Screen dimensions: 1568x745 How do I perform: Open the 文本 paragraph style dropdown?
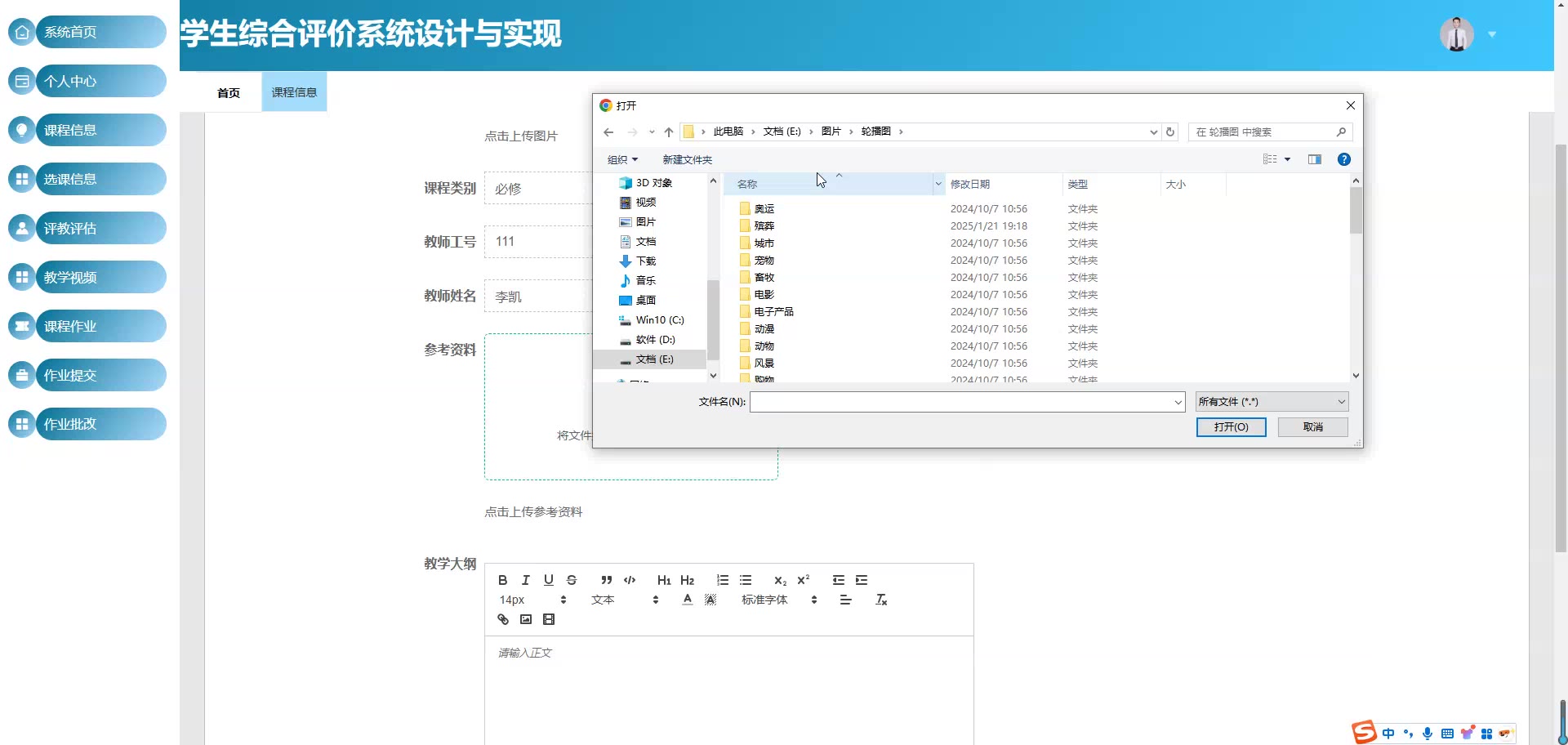click(625, 600)
